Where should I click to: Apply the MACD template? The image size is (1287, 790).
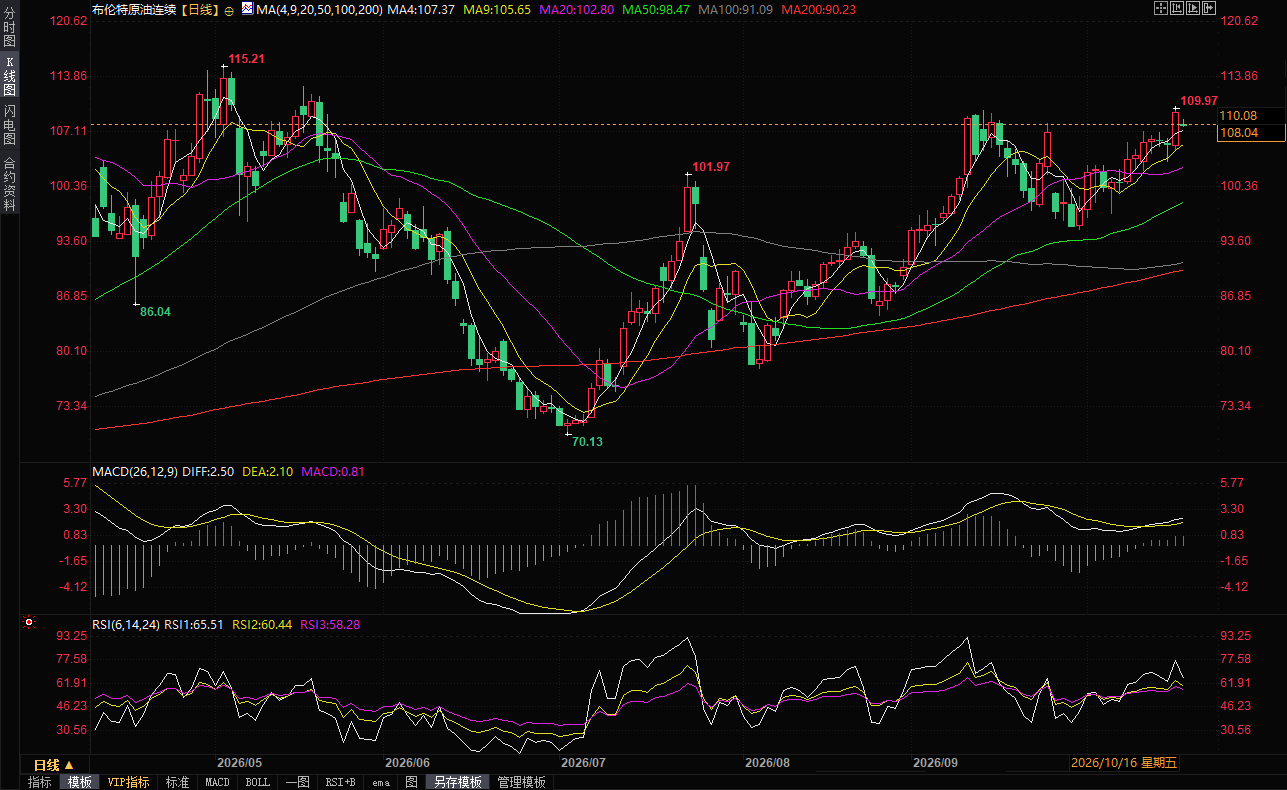coord(217,782)
